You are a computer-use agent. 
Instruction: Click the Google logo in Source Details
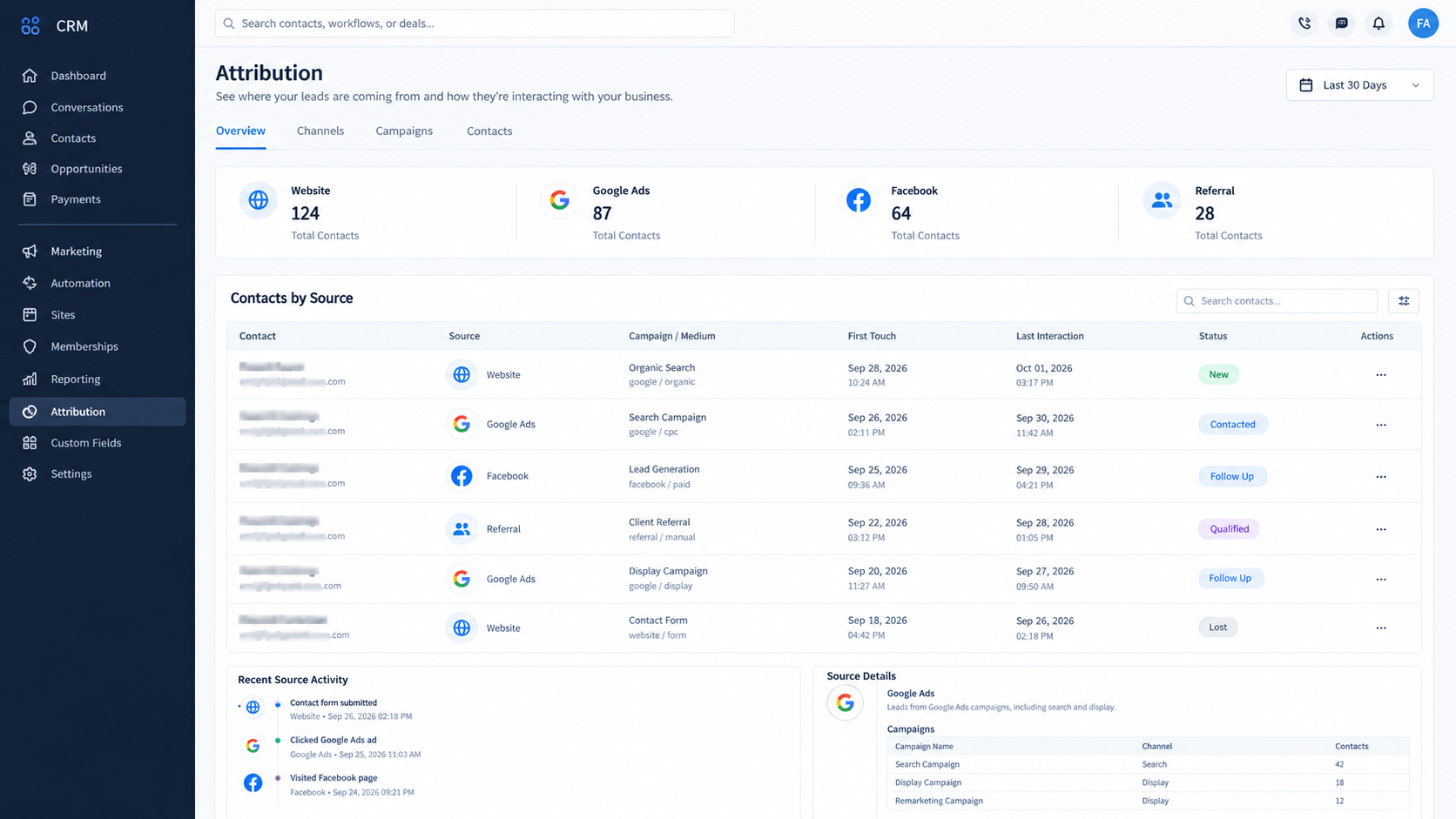click(x=845, y=702)
